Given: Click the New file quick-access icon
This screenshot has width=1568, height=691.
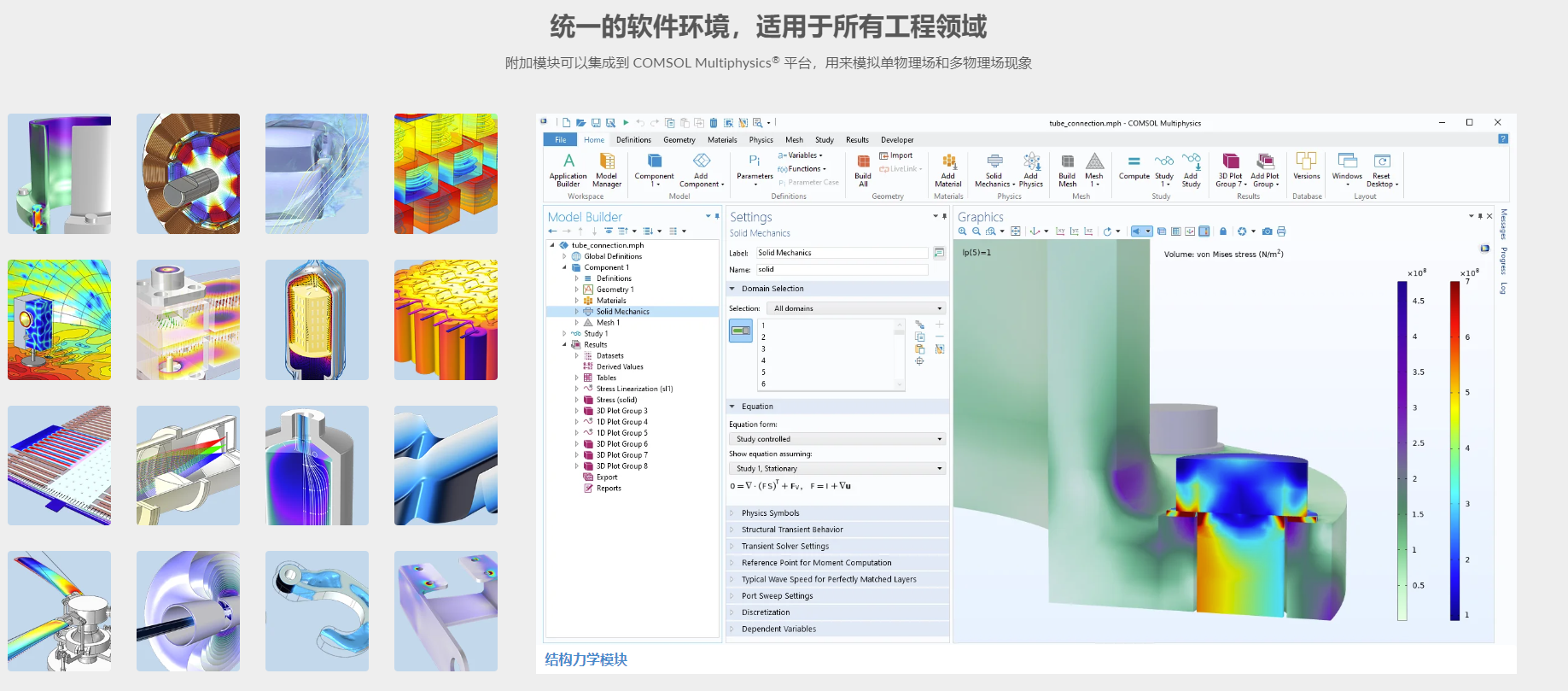Looking at the screenshot, I should tap(566, 123).
